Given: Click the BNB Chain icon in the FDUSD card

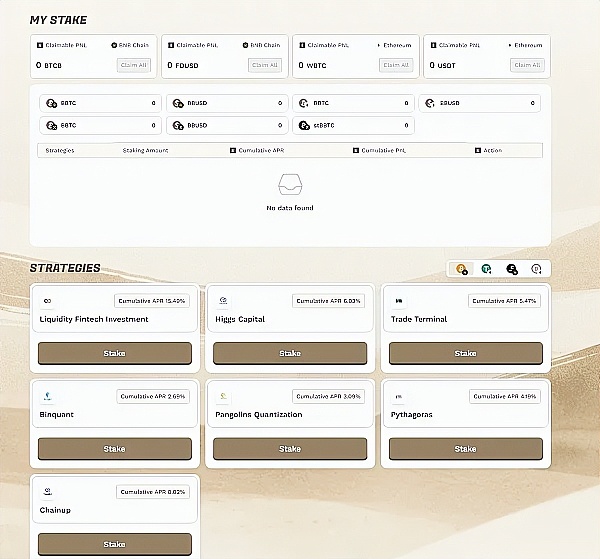Looking at the screenshot, I should pyautogui.click(x=245, y=45).
